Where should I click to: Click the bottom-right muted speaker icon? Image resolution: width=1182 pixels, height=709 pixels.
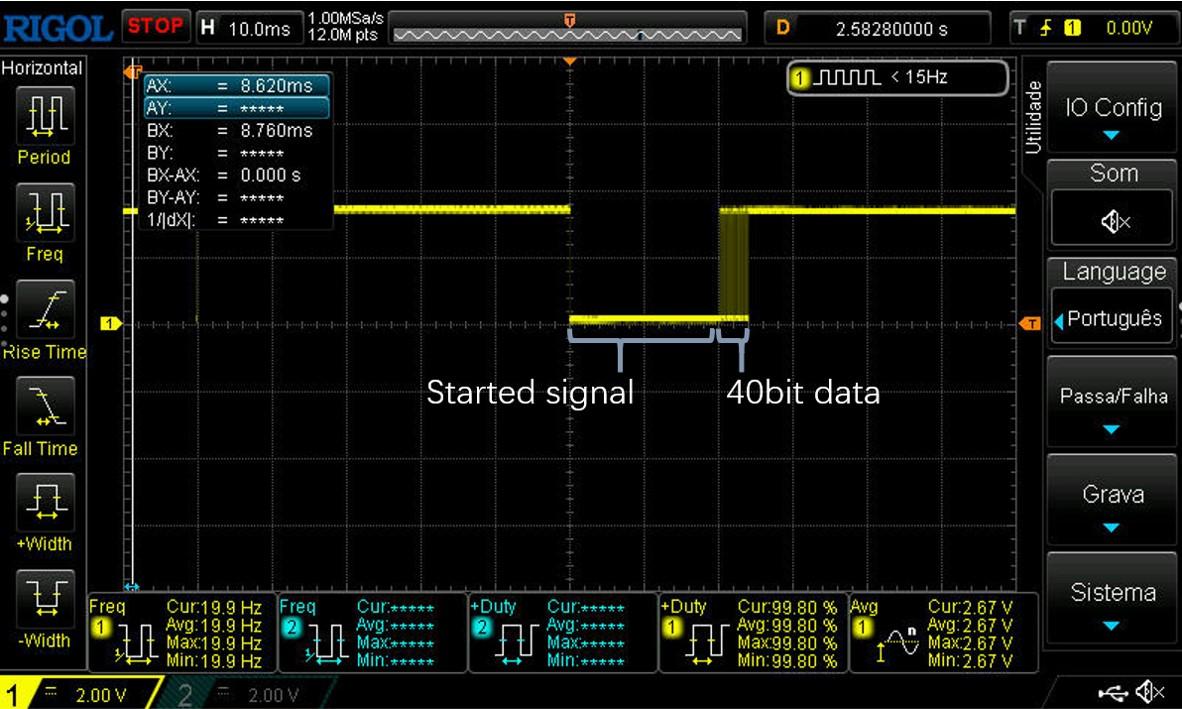(1150, 692)
